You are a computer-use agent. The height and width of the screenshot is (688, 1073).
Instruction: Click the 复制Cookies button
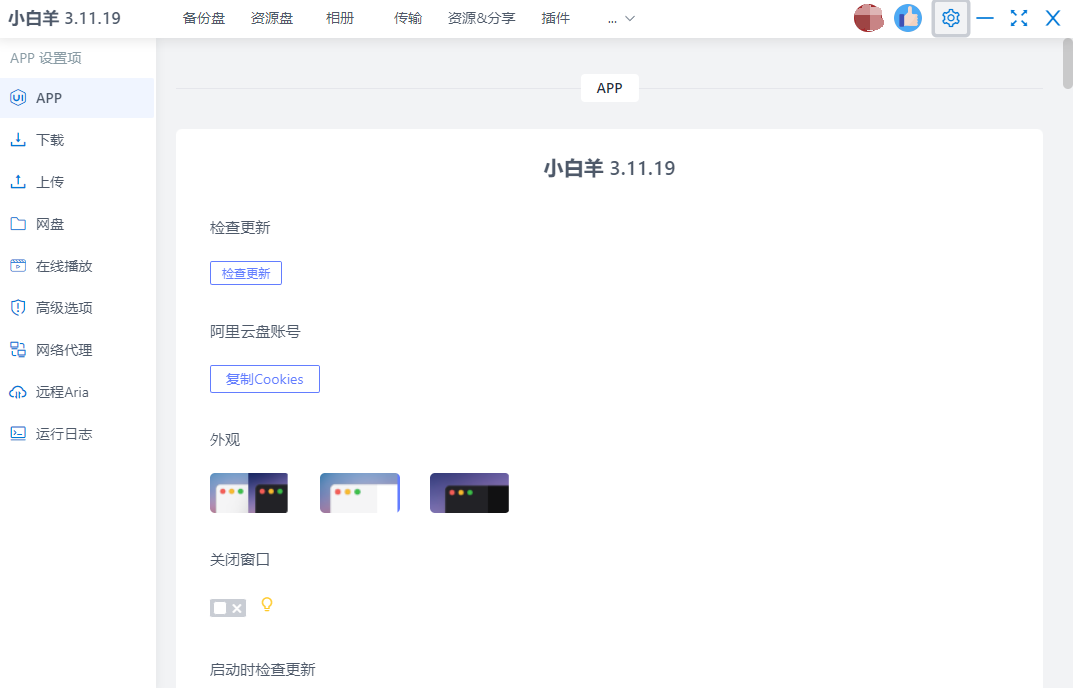(265, 379)
